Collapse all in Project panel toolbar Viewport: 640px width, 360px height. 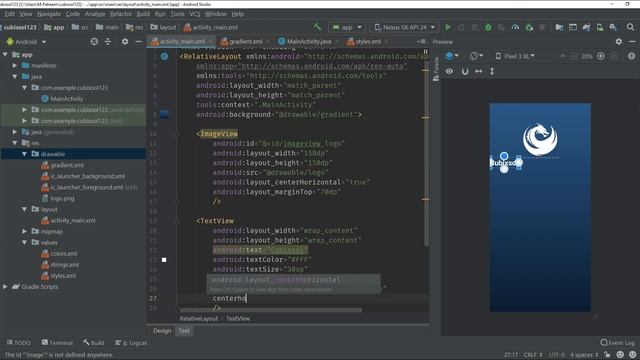(x=108, y=42)
